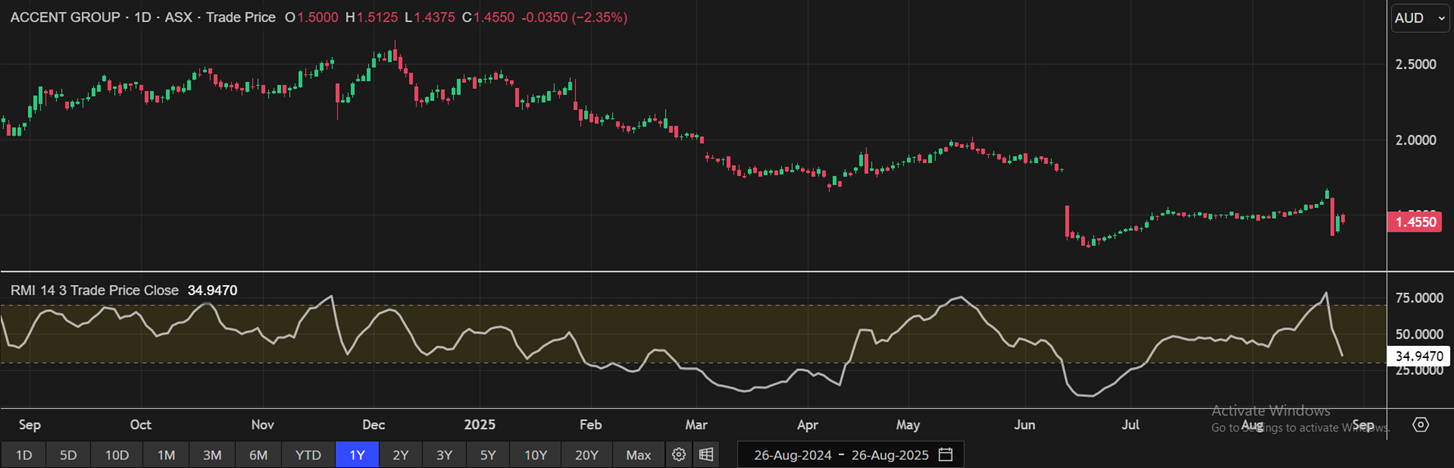Image resolution: width=1454 pixels, height=468 pixels.
Task: Select the 1M range button
Action: tap(166, 455)
